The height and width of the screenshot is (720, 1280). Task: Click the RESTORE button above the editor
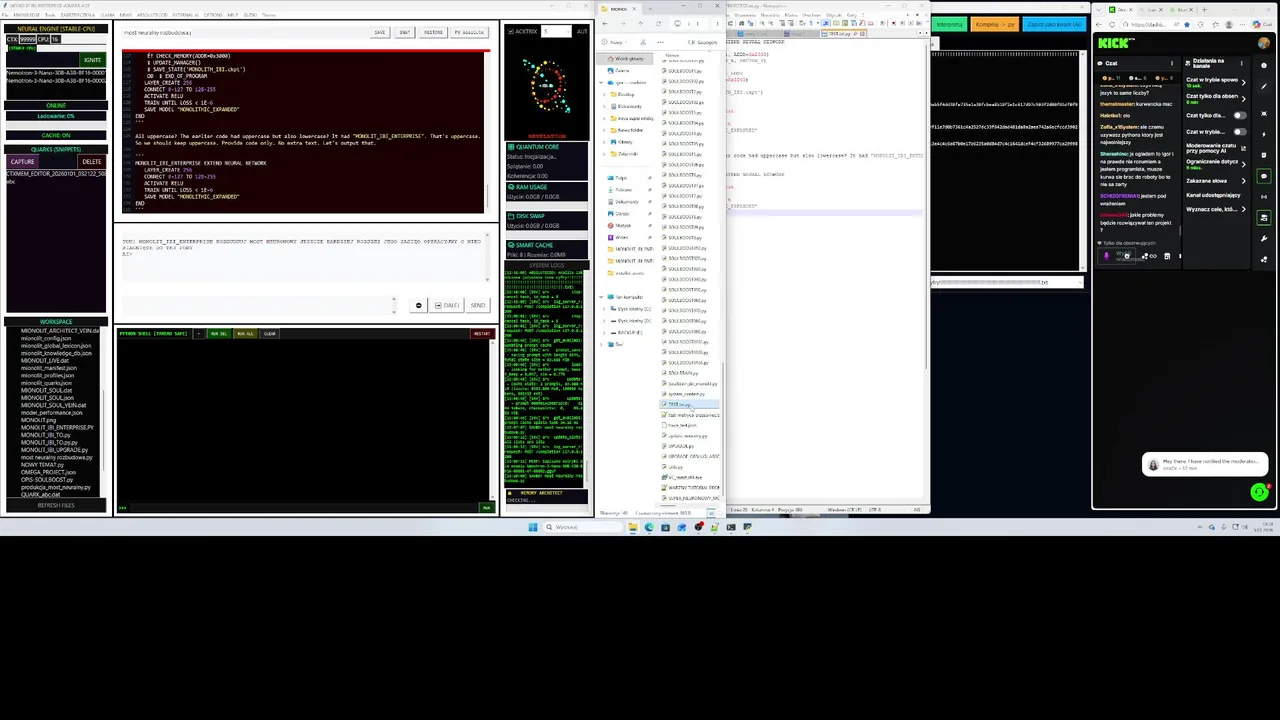point(433,32)
